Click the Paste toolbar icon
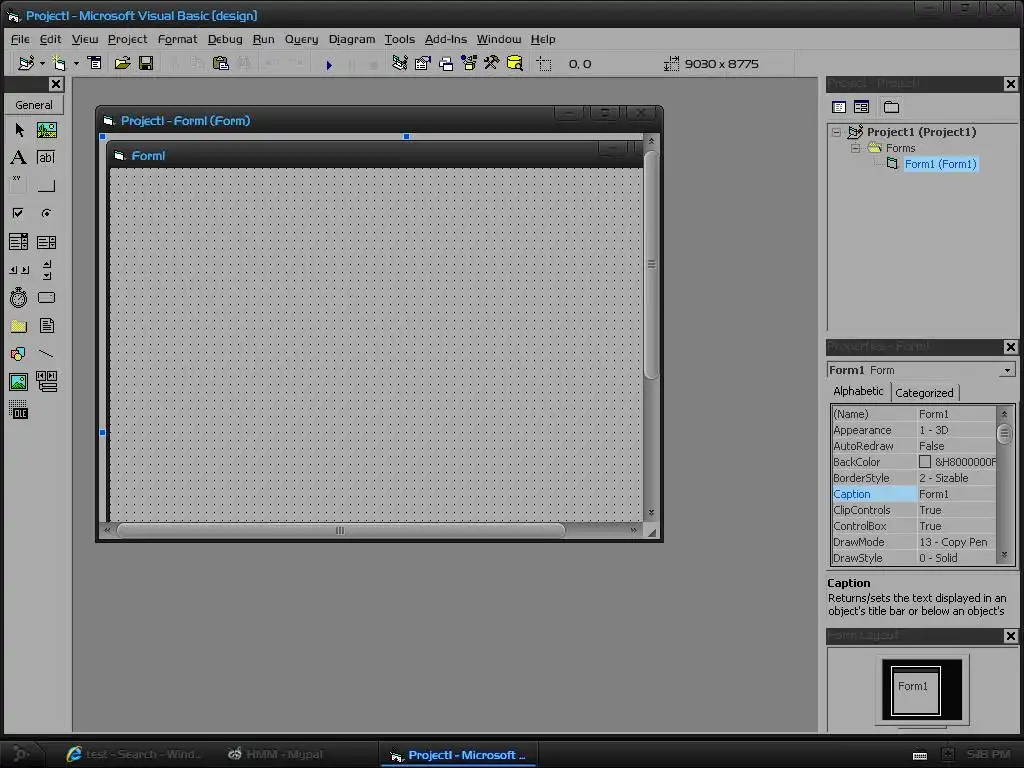 (x=221, y=63)
